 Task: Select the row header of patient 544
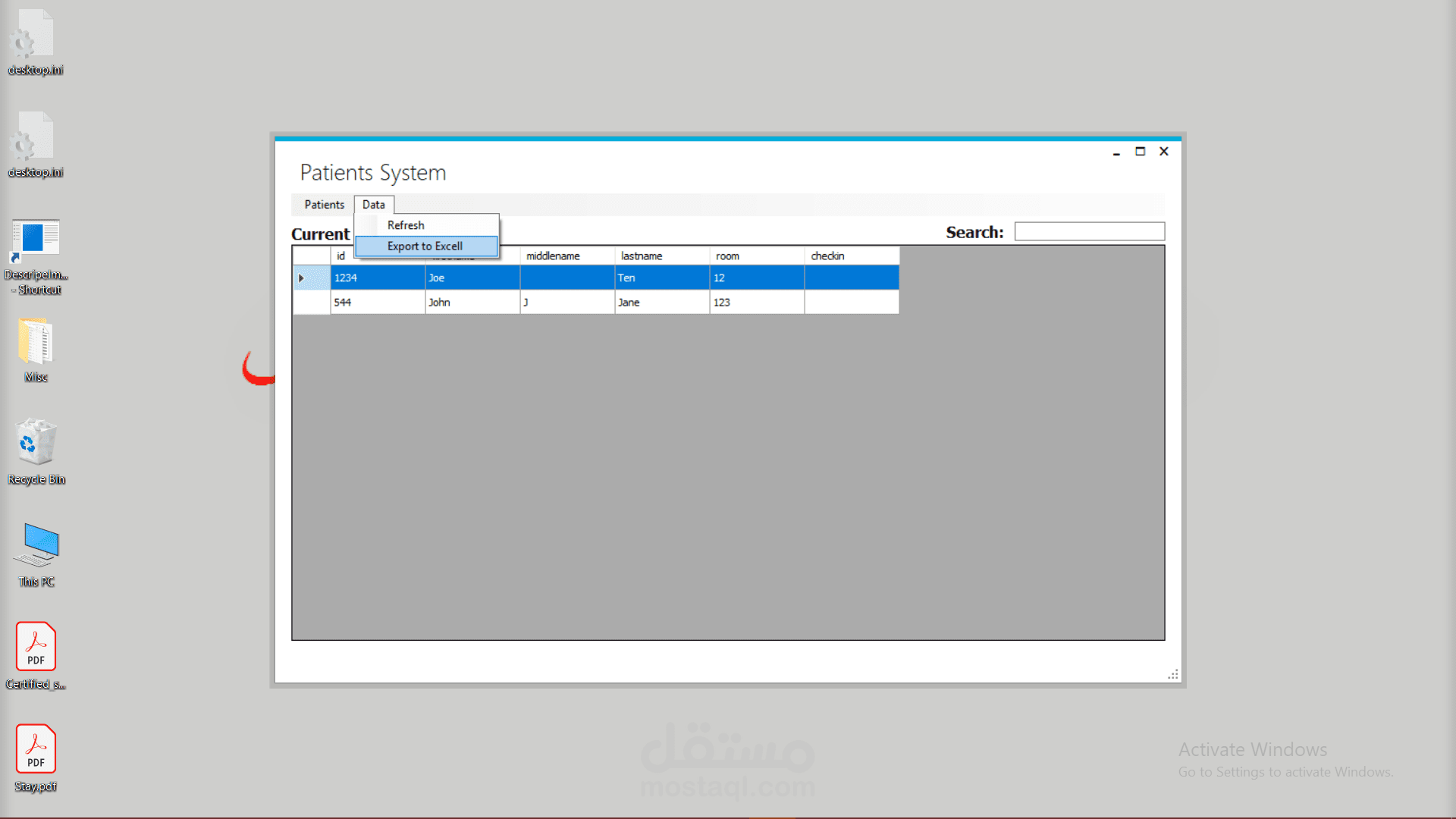311,303
